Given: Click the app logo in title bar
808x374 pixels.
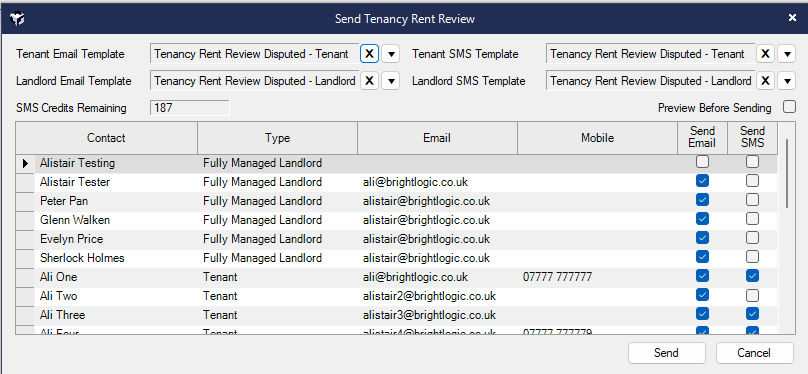Looking at the screenshot, I should pos(17,19).
